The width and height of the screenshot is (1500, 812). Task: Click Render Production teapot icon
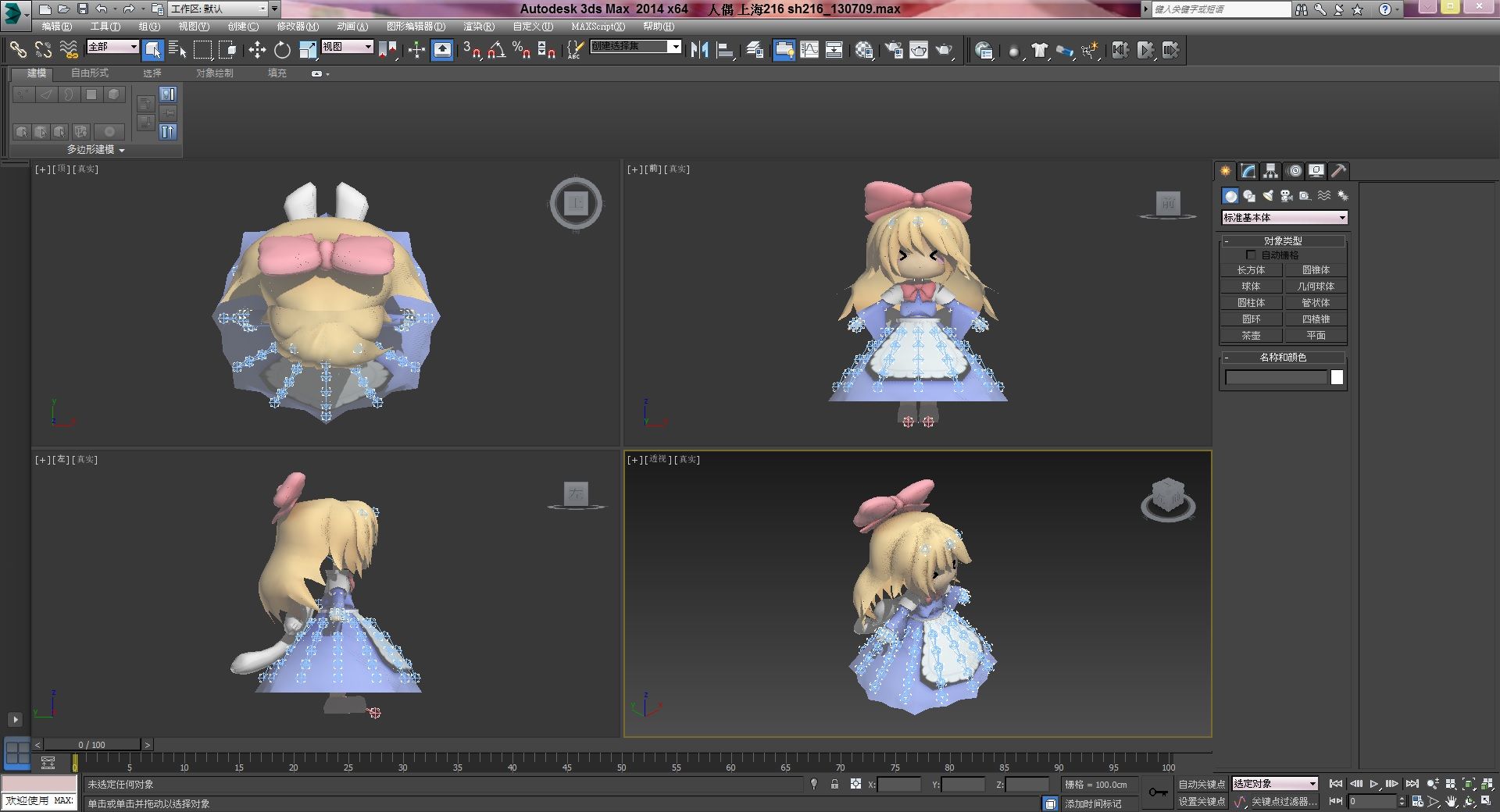click(945, 50)
